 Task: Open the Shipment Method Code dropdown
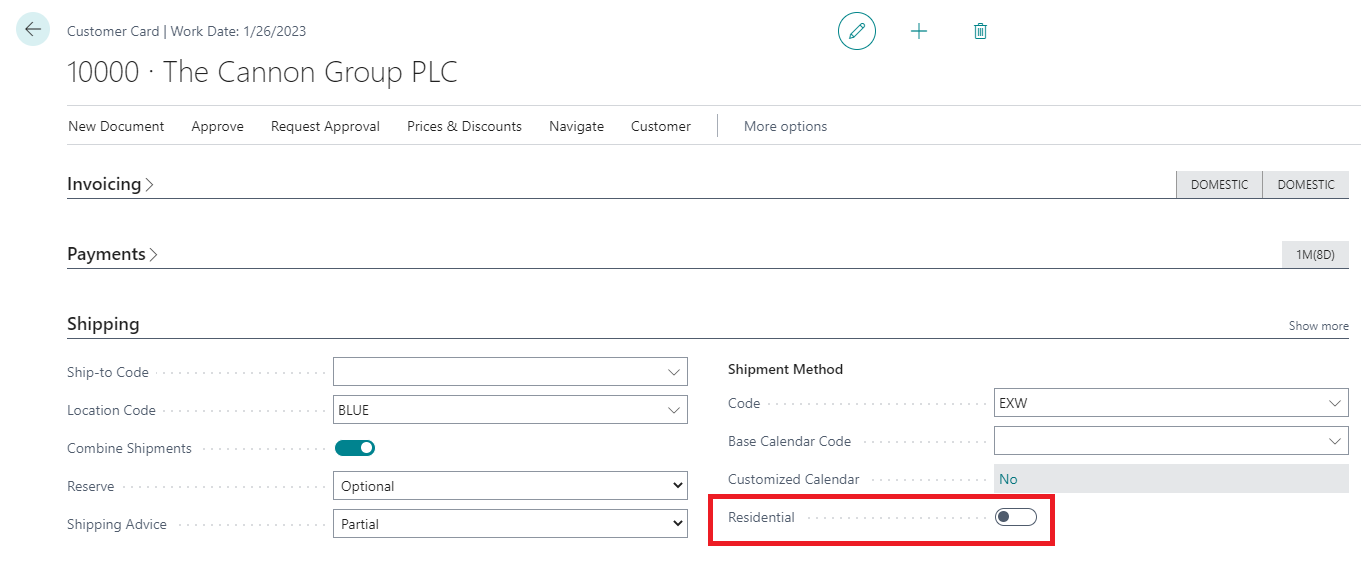(x=1334, y=403)
